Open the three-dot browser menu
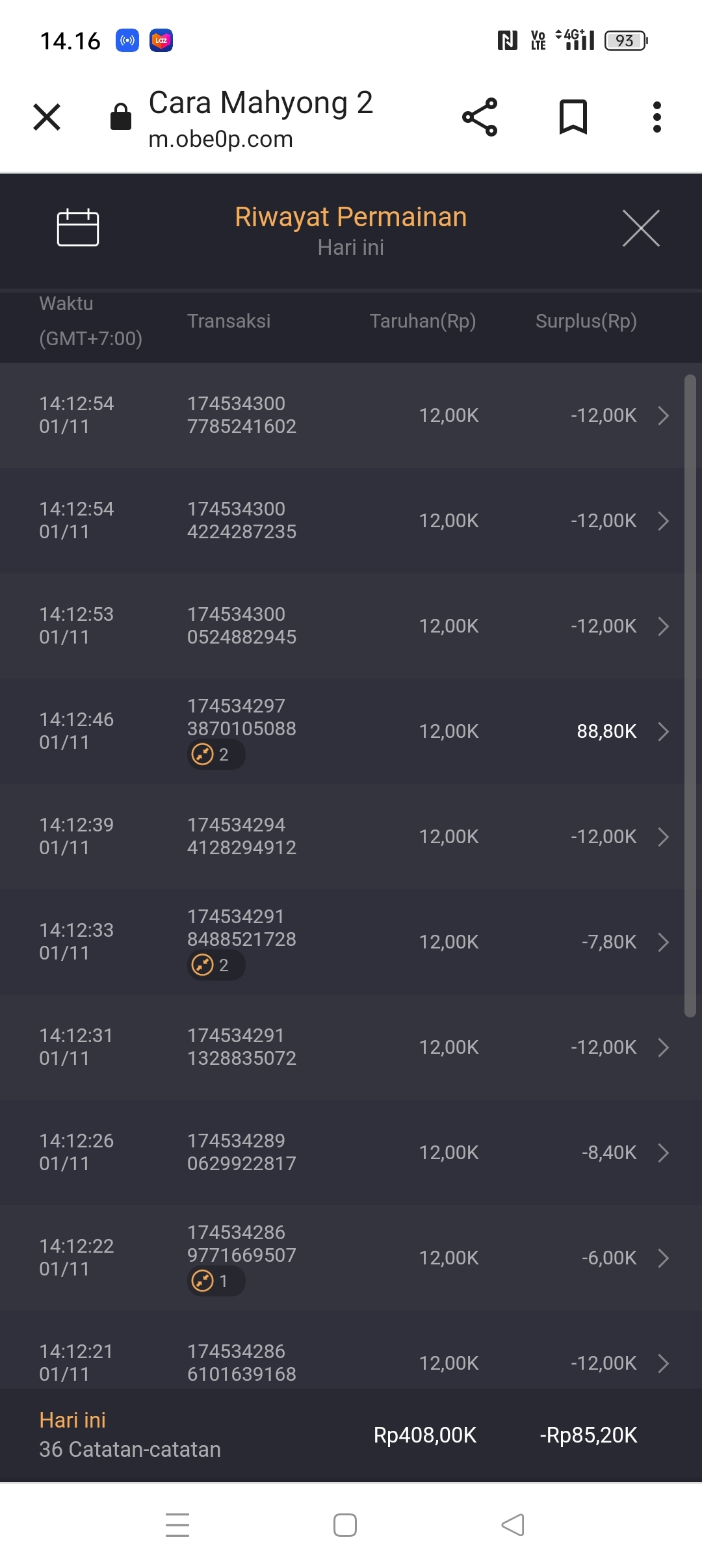 click(x=657, y=117)
